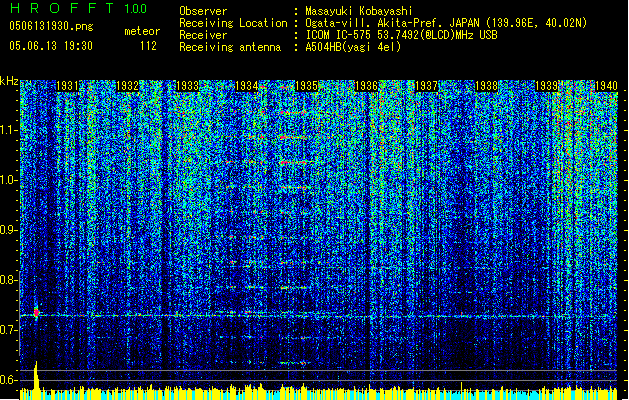Screen dimensions: 629x400
Task: Click time marker 1934
Action: (x=246, y=86)
